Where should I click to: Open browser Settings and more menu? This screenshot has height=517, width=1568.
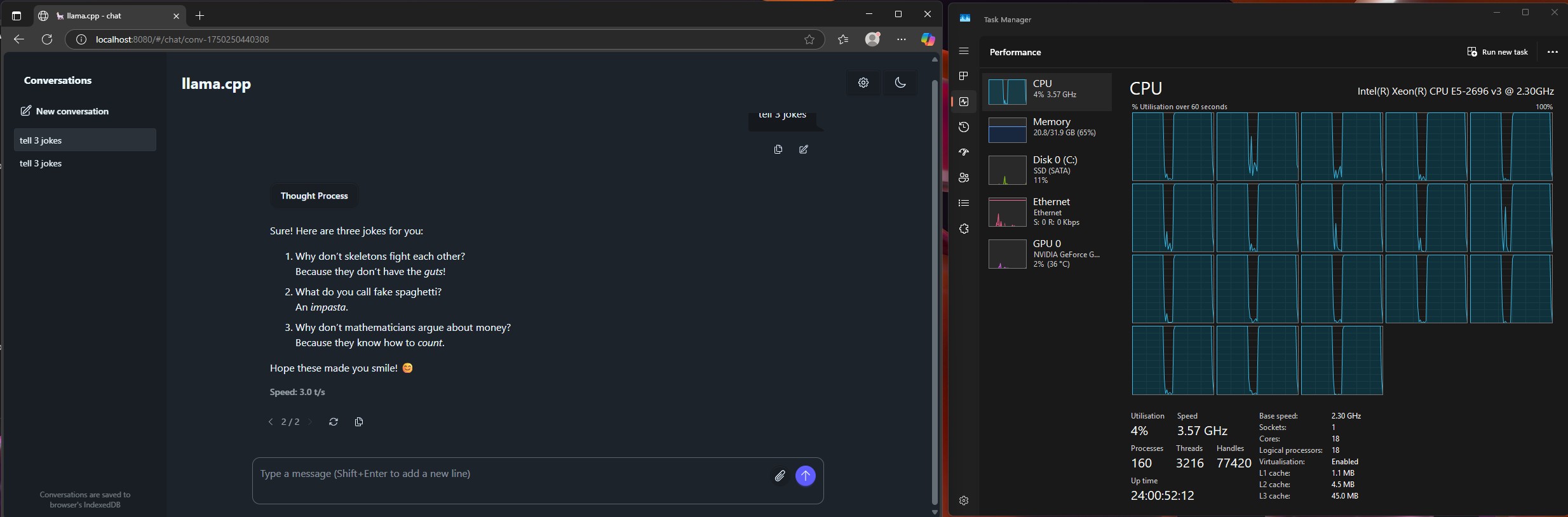pyautogui.click(x=902, y=39)
